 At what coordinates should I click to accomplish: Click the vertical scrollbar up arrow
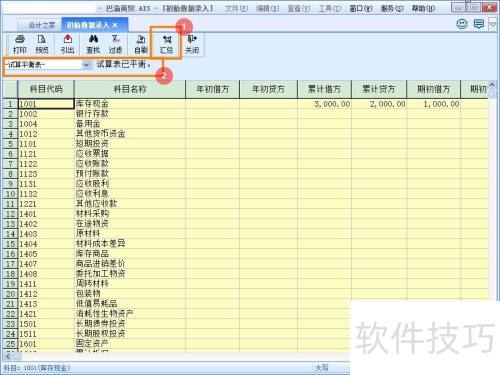(x=492, y=85)
